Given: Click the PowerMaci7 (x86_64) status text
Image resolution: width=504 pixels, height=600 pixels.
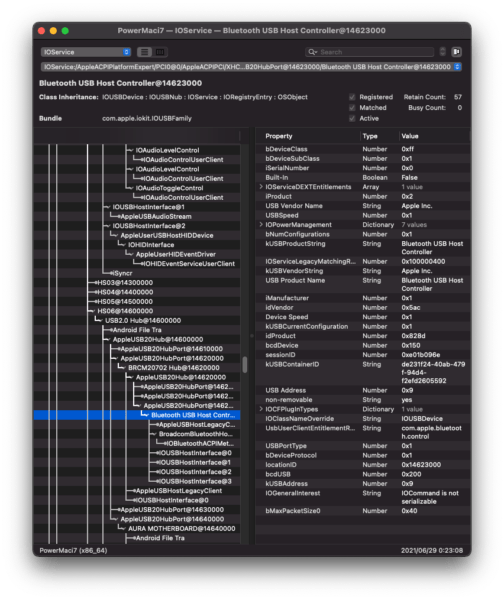Looking at the screenshot, I should click(73, 550).
